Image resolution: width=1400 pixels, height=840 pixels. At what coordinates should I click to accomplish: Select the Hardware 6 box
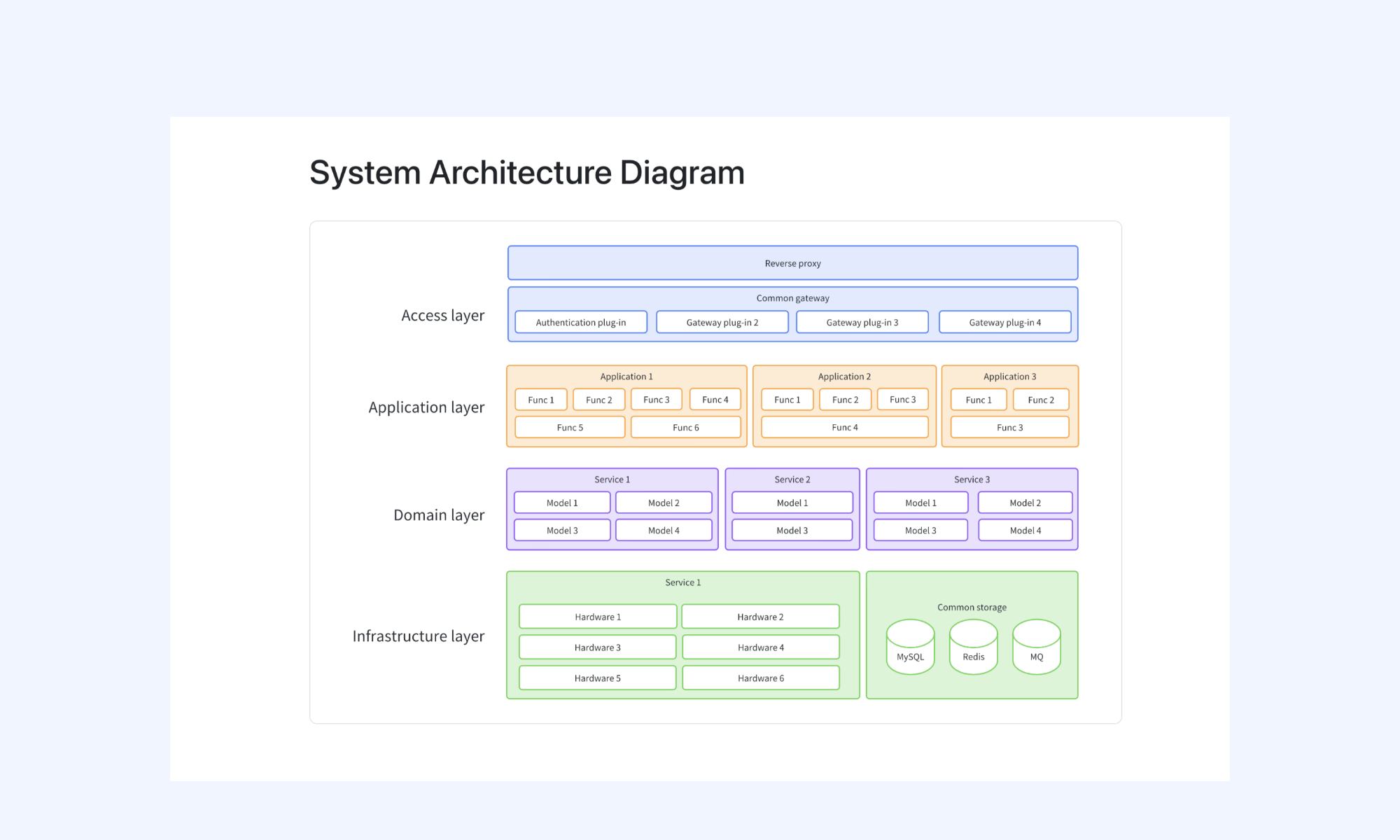point(761,678)
